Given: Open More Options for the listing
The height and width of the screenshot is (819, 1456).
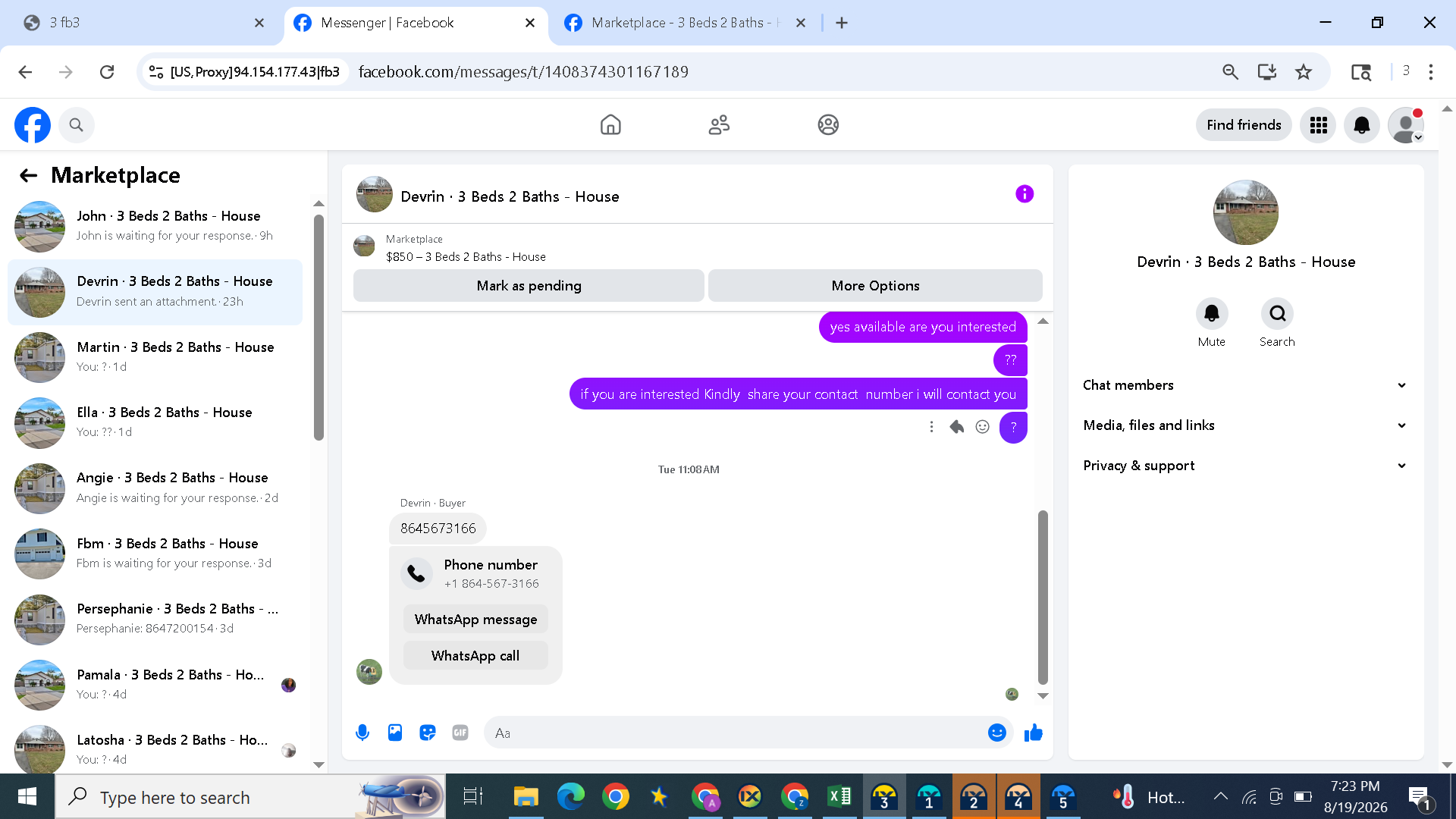Looking at the screenshot, I should (875, 286).
